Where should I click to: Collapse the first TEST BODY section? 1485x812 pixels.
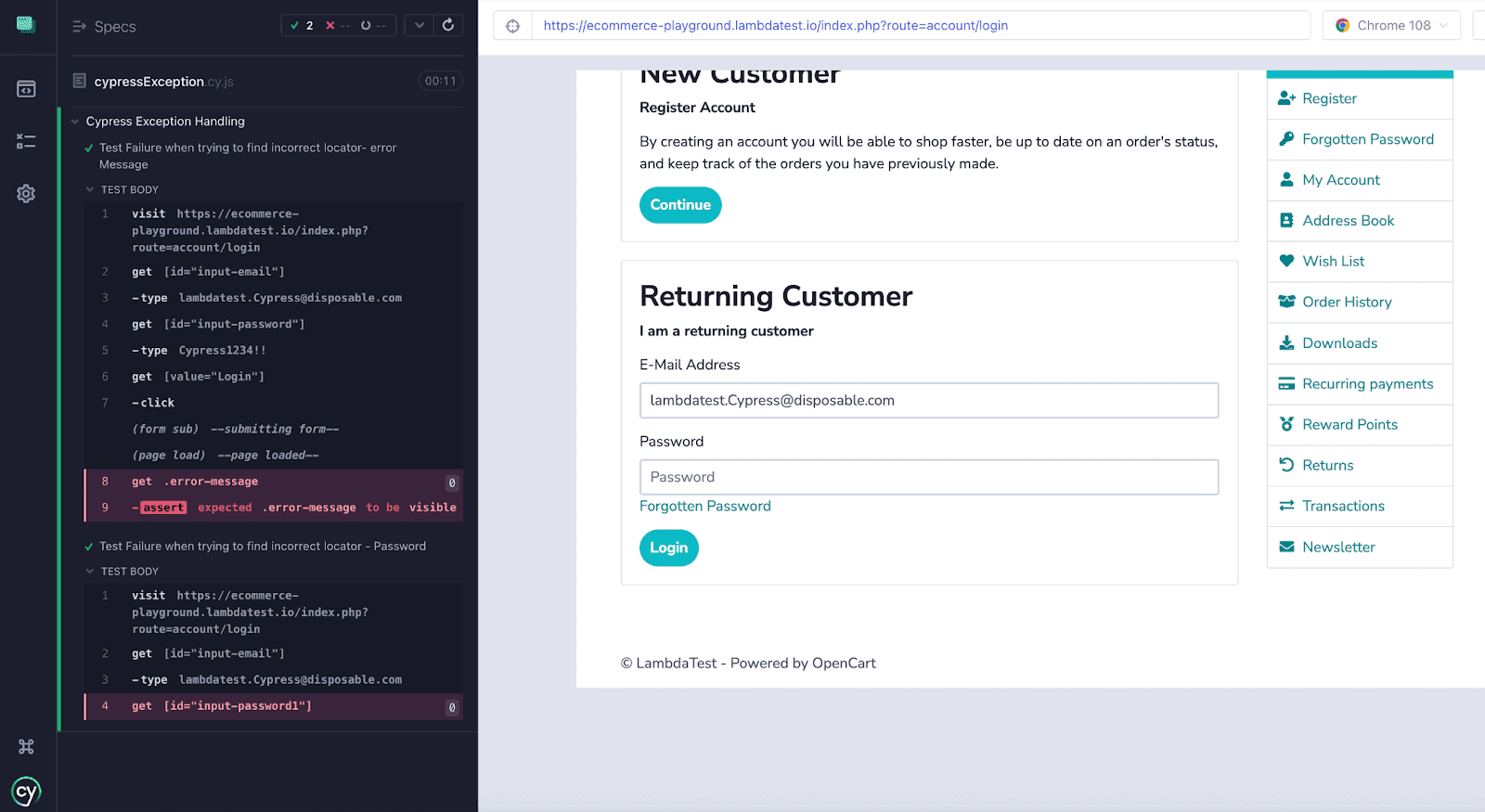pyautogui.click(x=91, y=189)
